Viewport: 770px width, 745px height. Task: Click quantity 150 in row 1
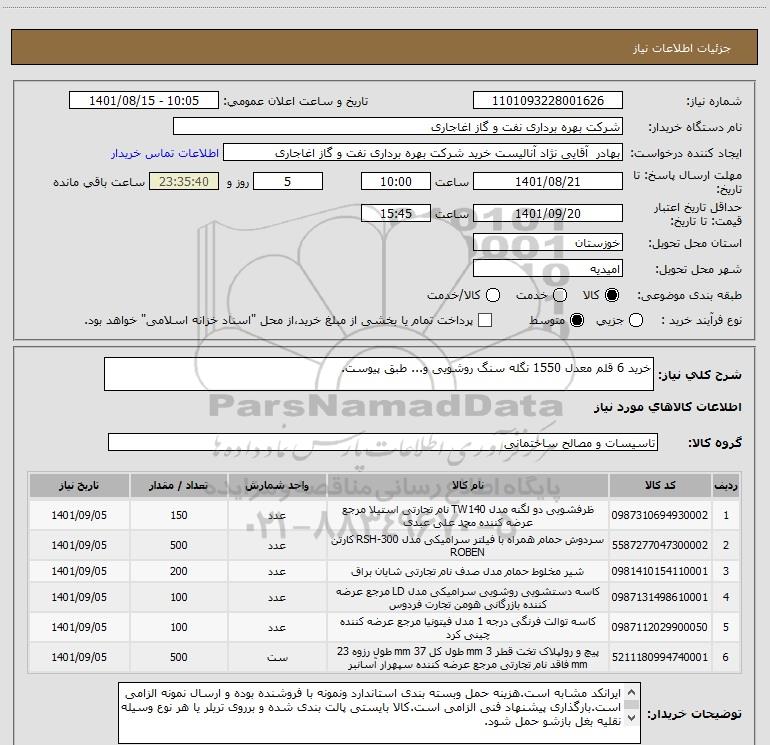(x=179, y=515)
